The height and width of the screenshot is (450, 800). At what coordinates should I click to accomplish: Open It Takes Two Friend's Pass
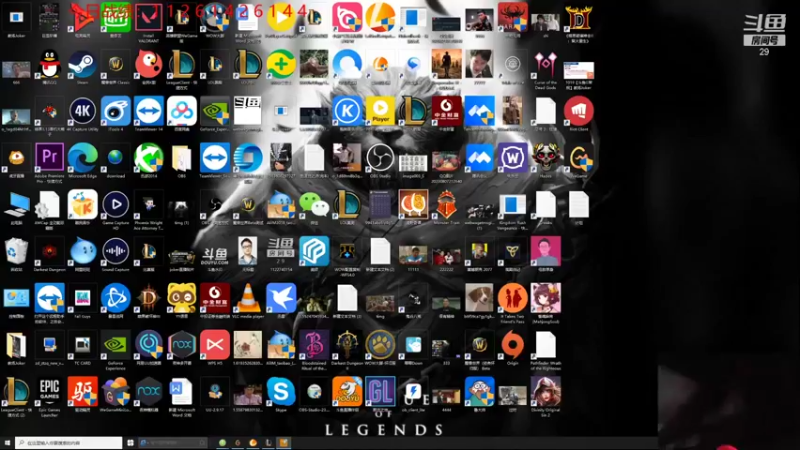point(512,298)
